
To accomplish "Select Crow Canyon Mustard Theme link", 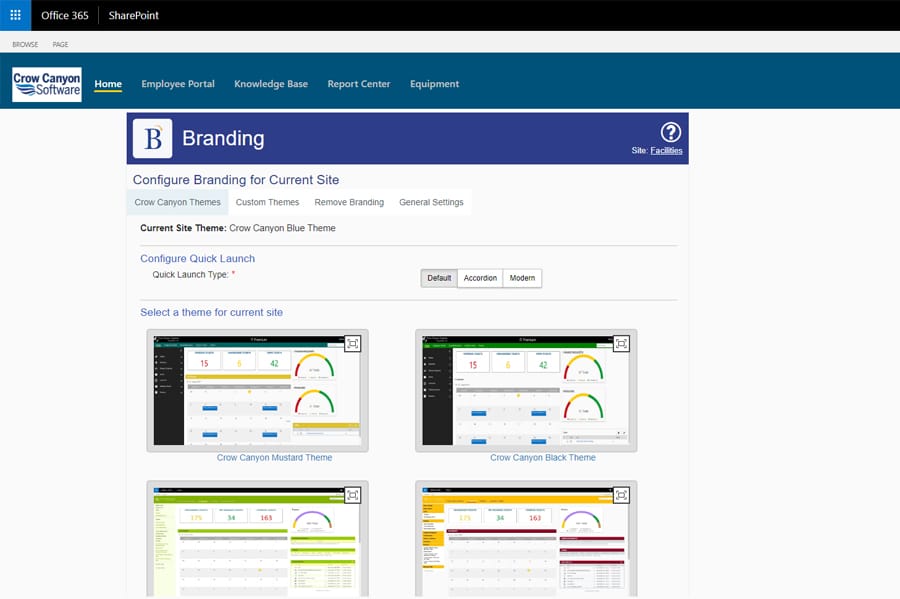I will point(274,458).
